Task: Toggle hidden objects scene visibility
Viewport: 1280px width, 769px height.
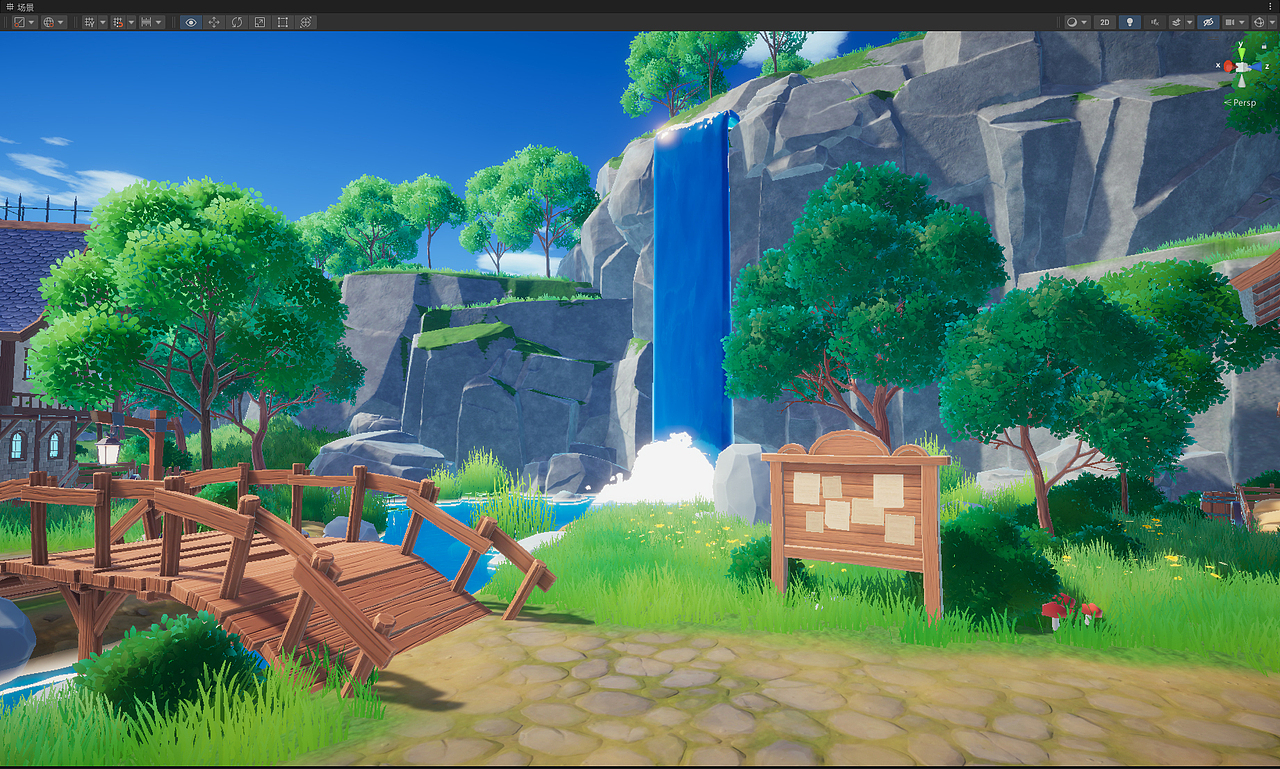Action: (x=1207, y=22)
